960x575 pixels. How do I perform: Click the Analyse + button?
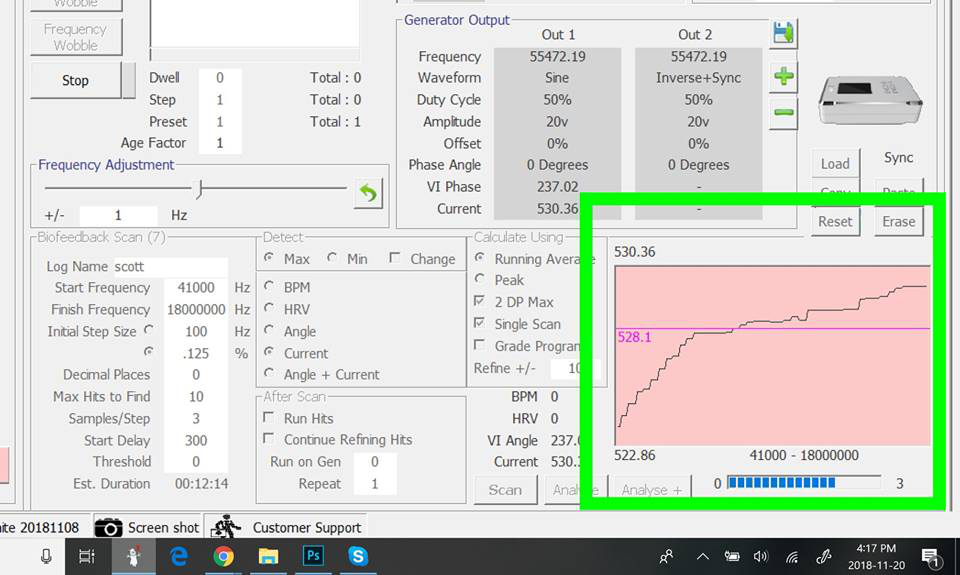[652, 490]
